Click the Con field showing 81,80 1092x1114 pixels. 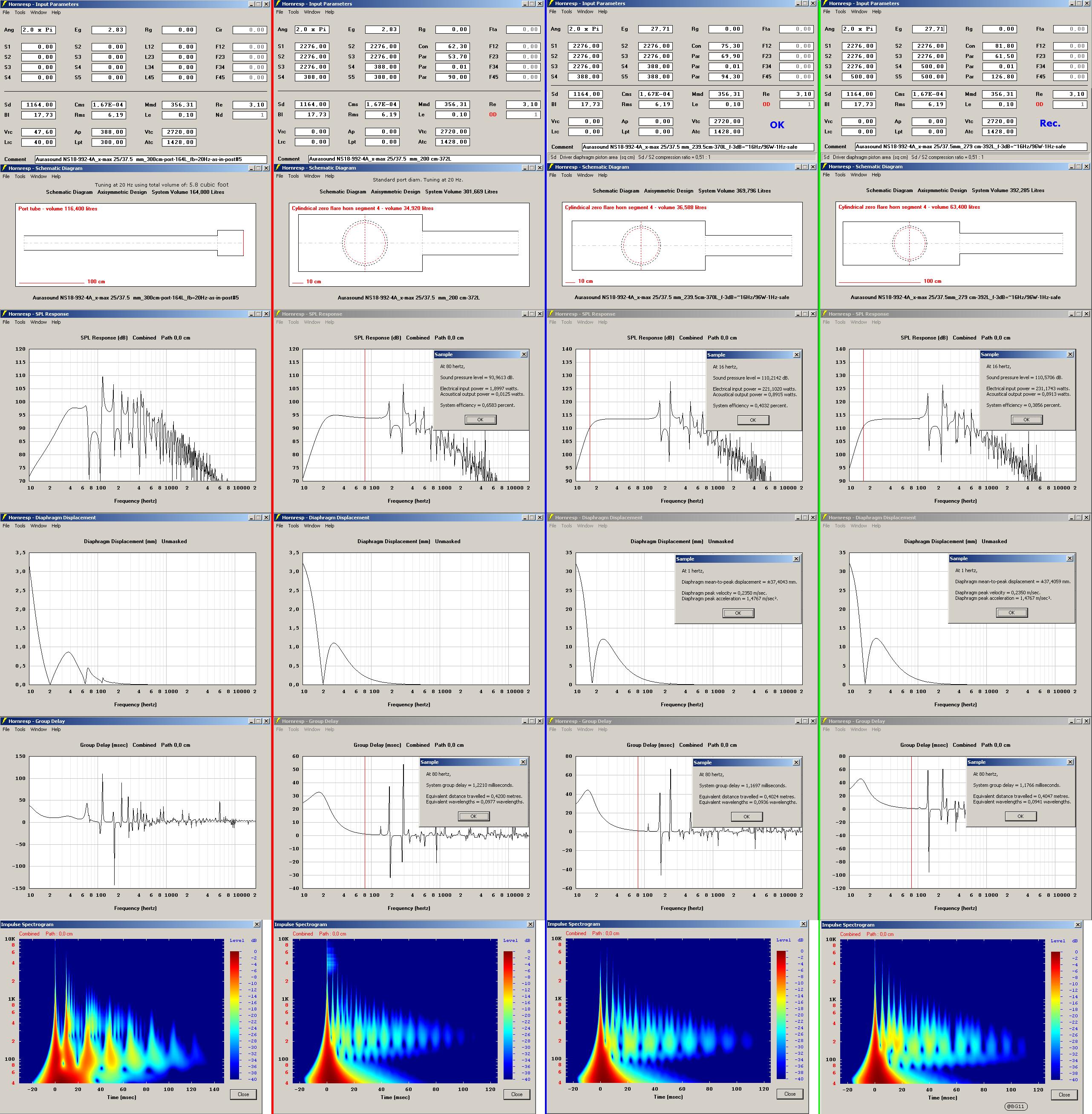coord(1000,46)
